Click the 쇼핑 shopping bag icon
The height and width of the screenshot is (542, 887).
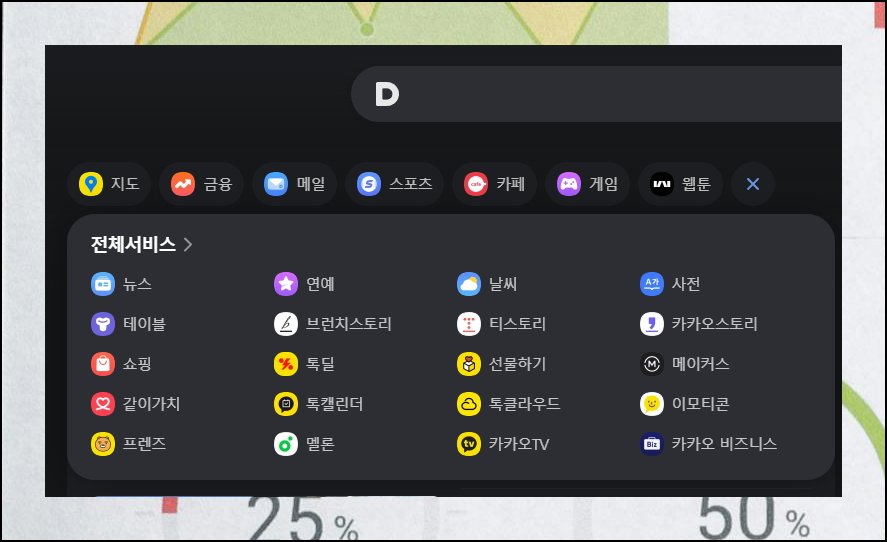103,364
